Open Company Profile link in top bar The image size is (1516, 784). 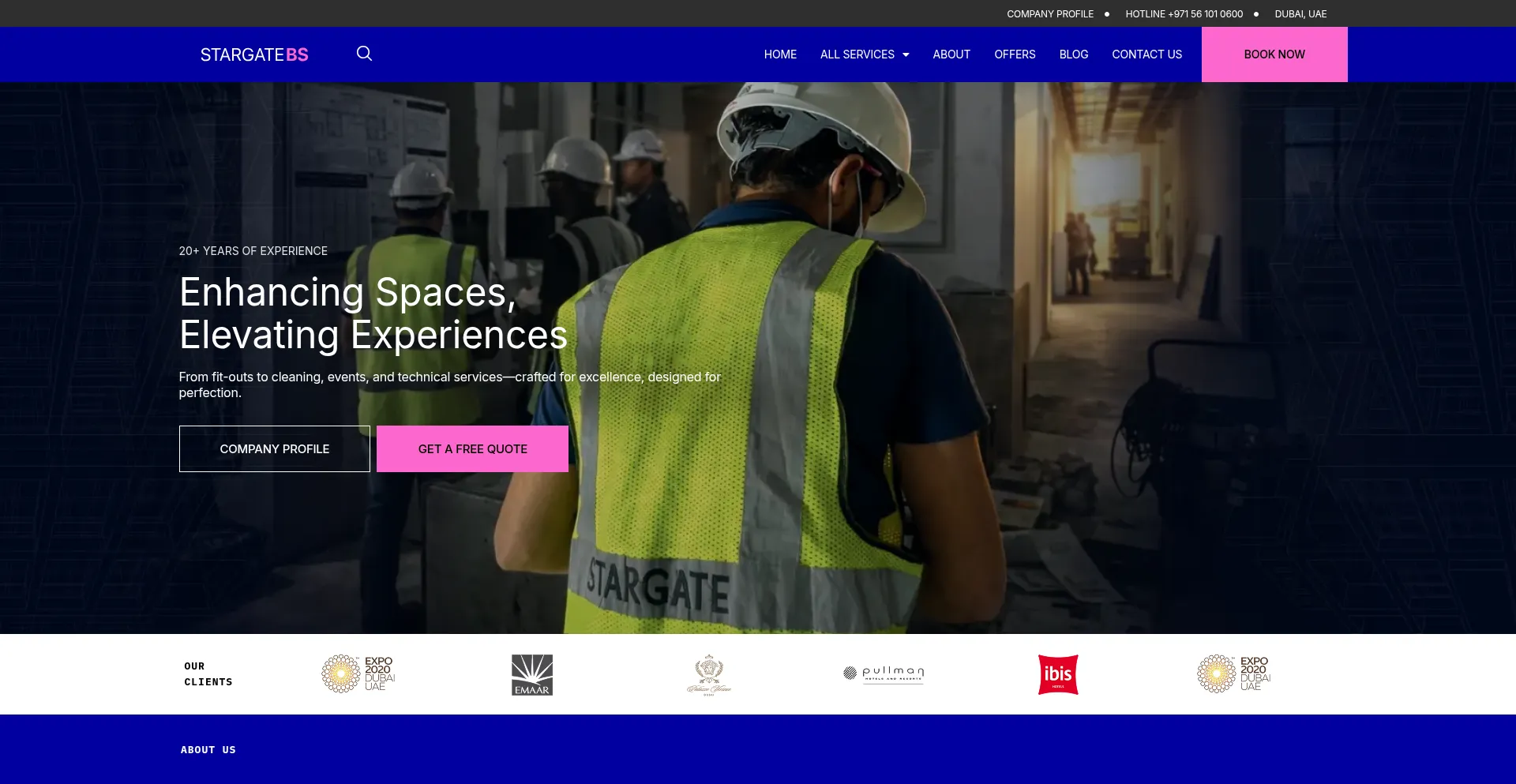click(1050, 14)
